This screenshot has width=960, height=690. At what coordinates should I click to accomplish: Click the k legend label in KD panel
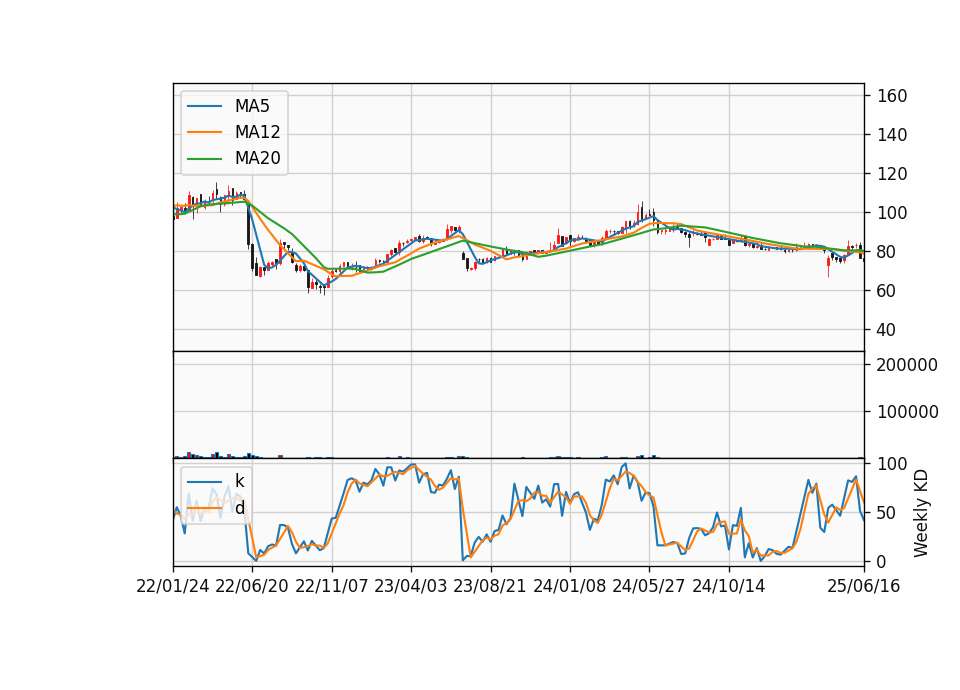(x=239, y=481)
